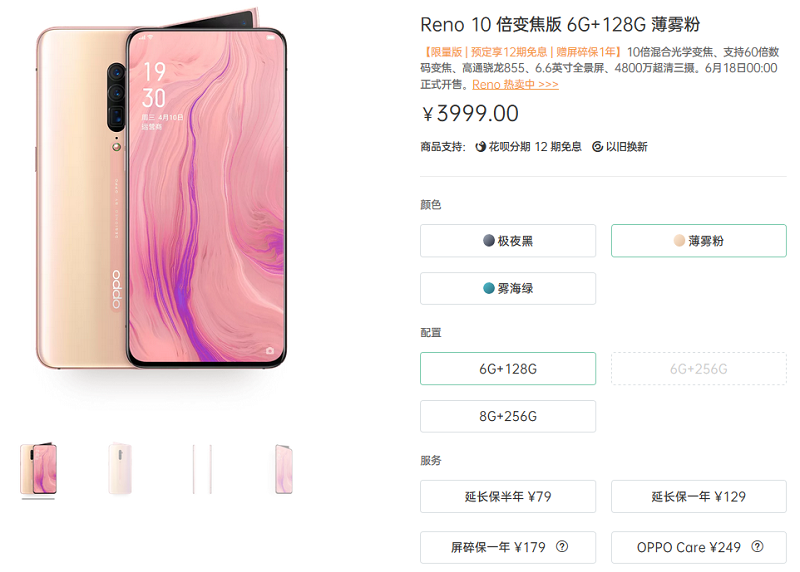Add 延长保半年 ¥79 service
The width and height of the screenshot is (800, 572).
[x=508, y=496]
